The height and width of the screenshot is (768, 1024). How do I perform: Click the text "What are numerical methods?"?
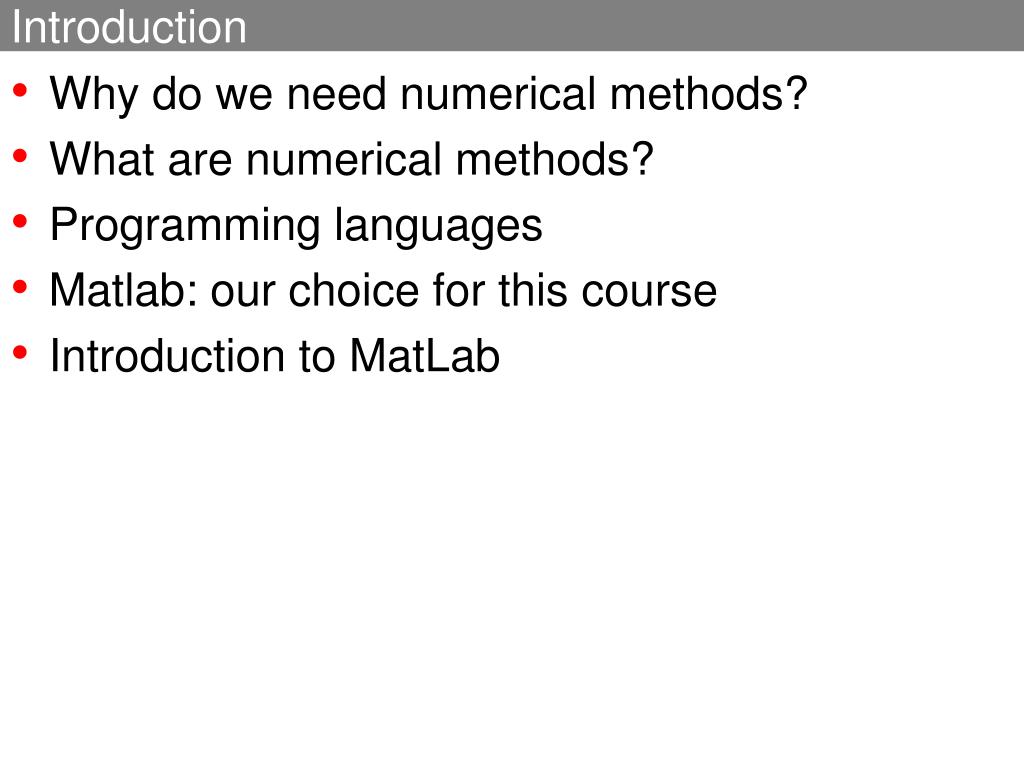[x=351, y=159]
